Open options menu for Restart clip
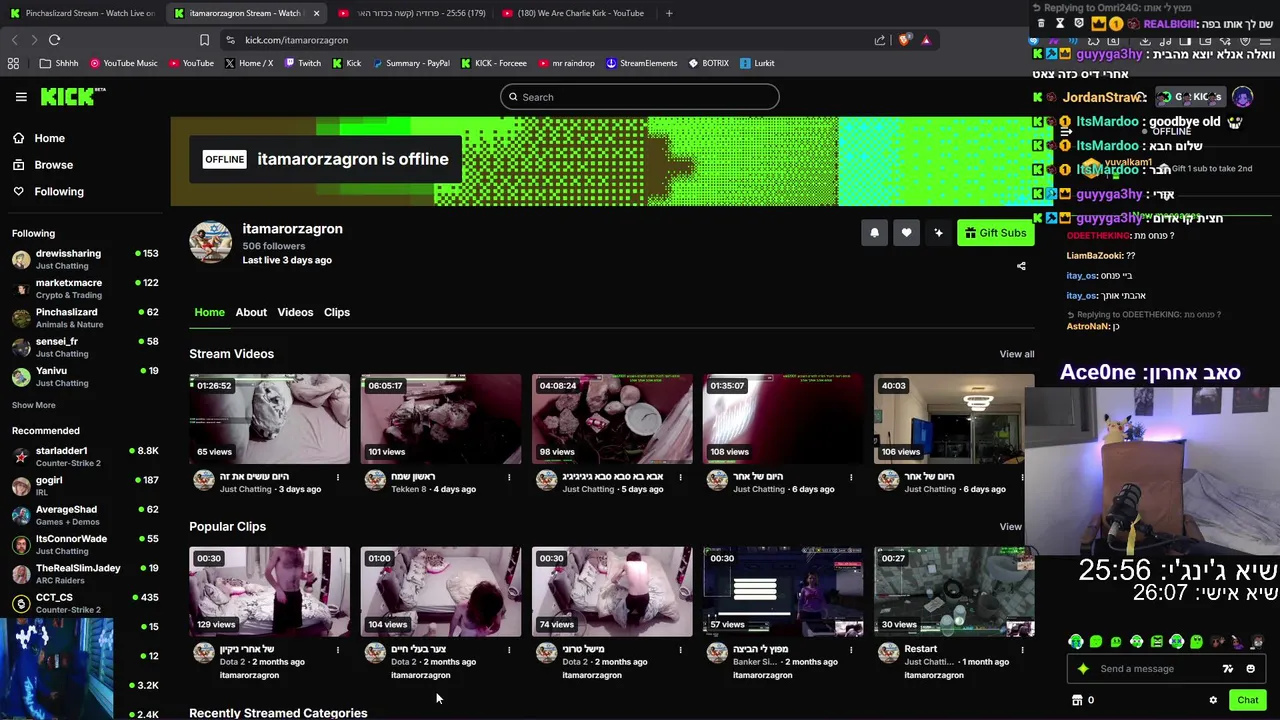The width and height of the screenshot is (1280, 720). [x=1022, y=650]
